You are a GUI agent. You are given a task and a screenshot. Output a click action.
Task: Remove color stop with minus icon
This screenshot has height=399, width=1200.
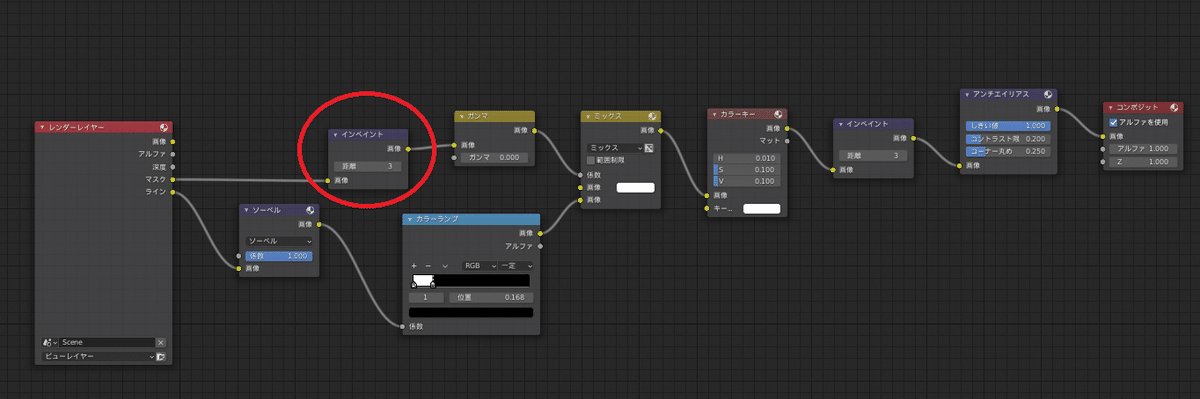[x=428, y=266]
